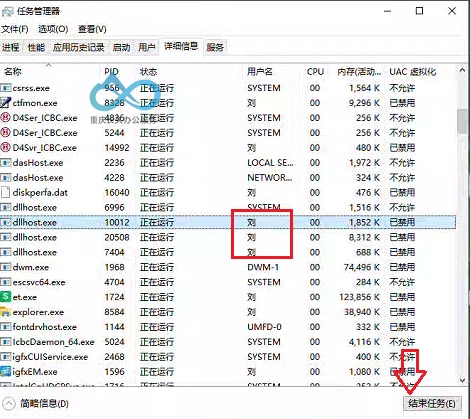This screenshot has height=419, width=470.
Task: Click the Task Manager title bar icon
Action: (8, 12)
